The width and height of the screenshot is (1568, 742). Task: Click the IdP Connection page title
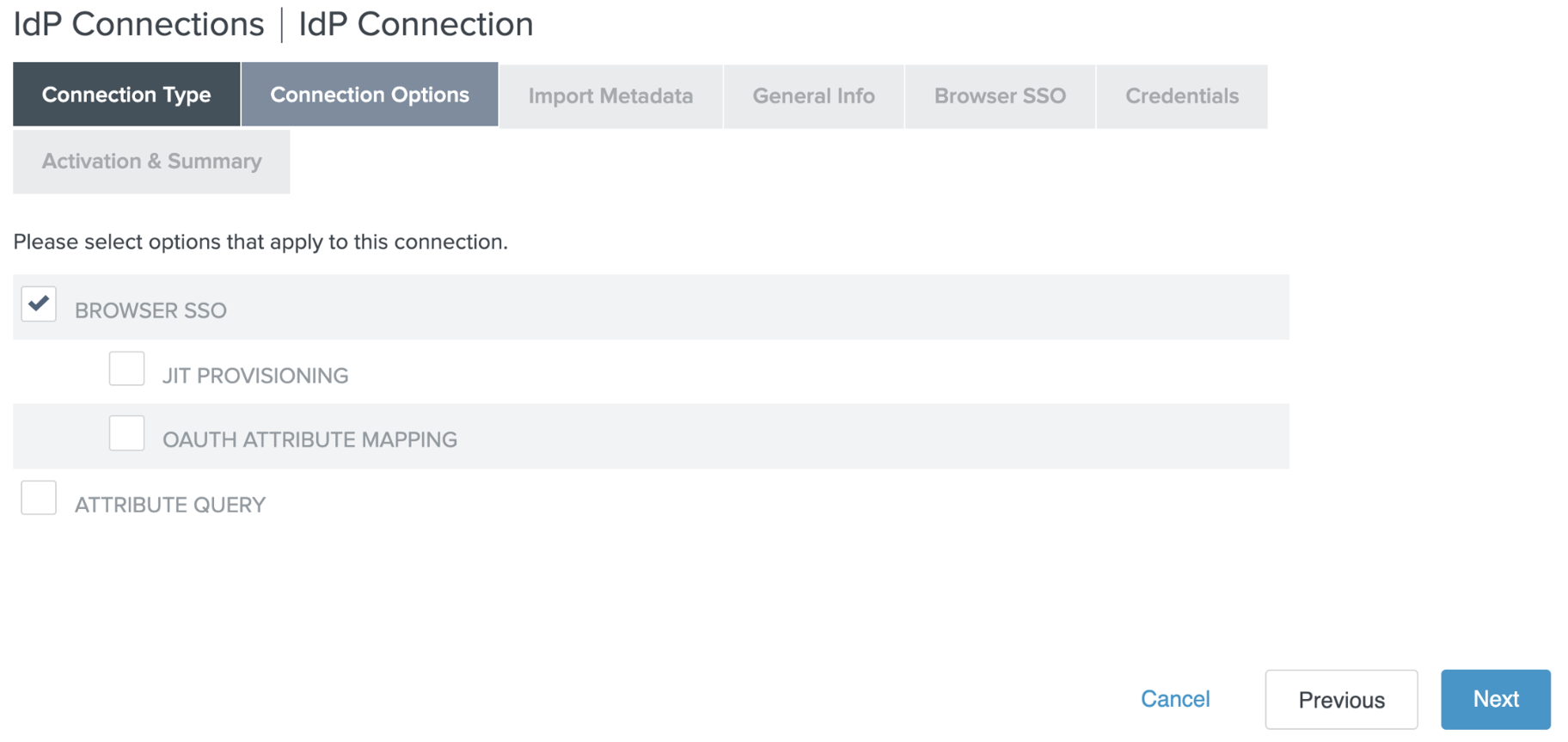tap(415, 24)
